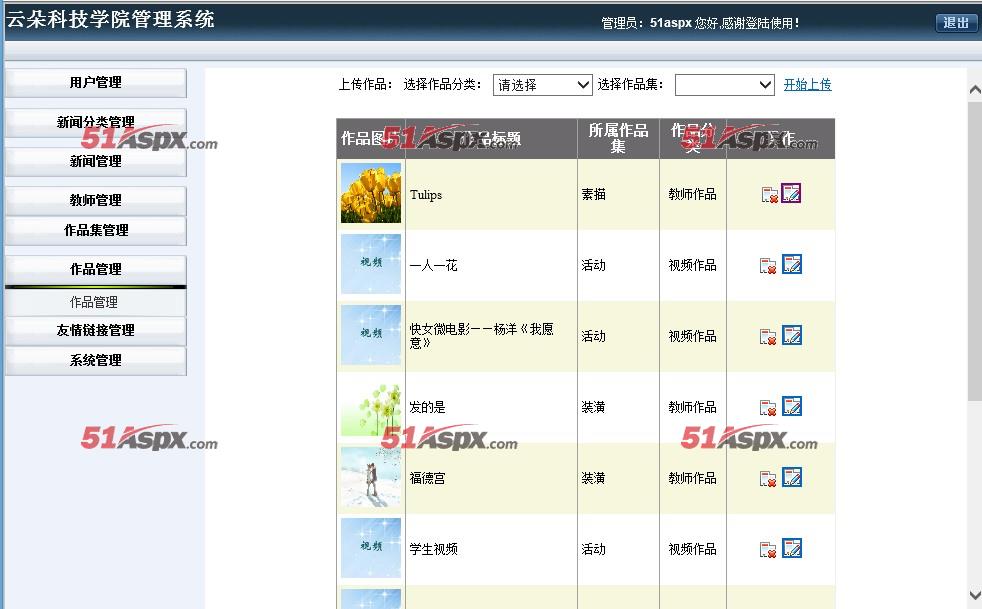Edit the 学生视频 entry

pyautogui.click(x=792, y=548)
